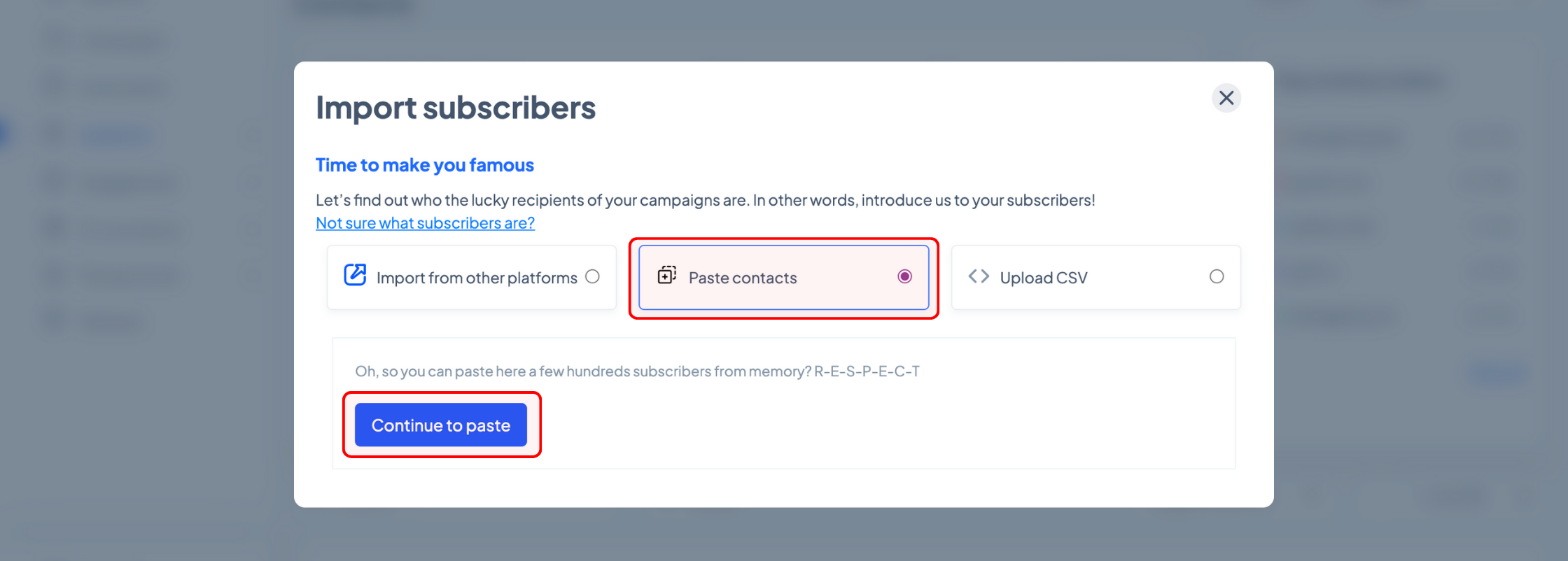Select the Upload CSV radio button
The height and width of the screenshot is (561, 1568).
pyautogui.click(x=1217, y=276)
